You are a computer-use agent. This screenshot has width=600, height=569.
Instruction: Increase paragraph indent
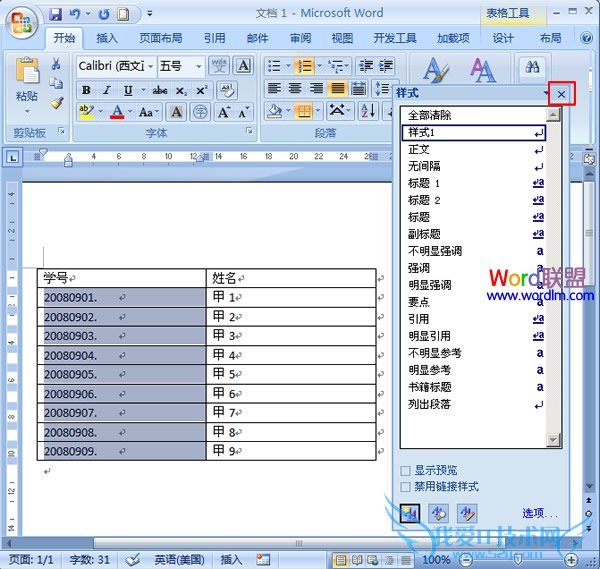click(x=386, y=66)
